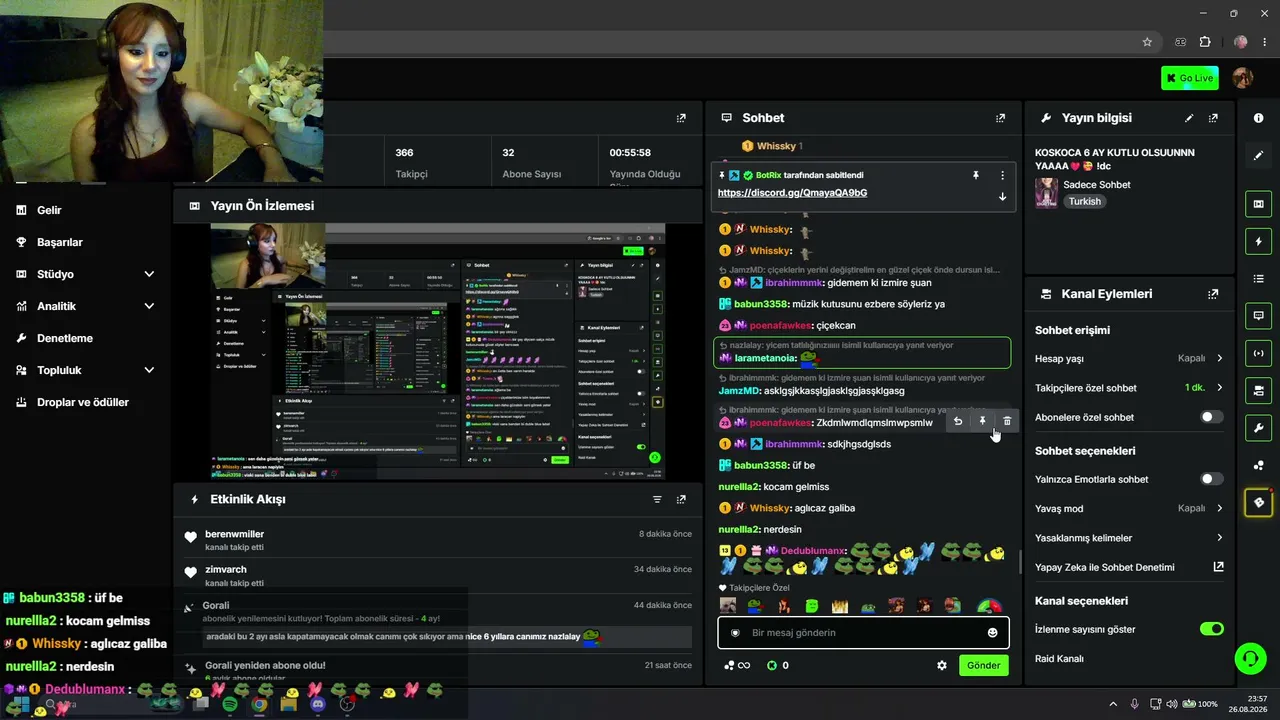Open the Başarılar menu item

click(x=60, y=242)
